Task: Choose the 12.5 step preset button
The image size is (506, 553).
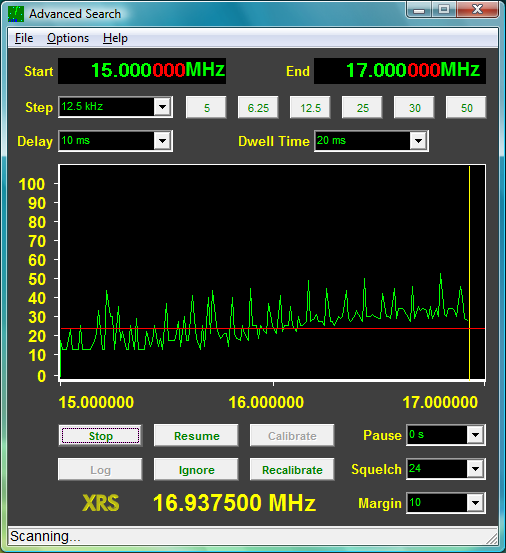Action: (310, 107)
